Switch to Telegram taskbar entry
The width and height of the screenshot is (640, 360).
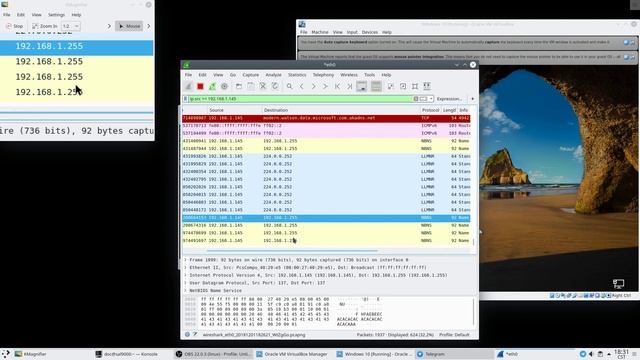coord(454,354)
